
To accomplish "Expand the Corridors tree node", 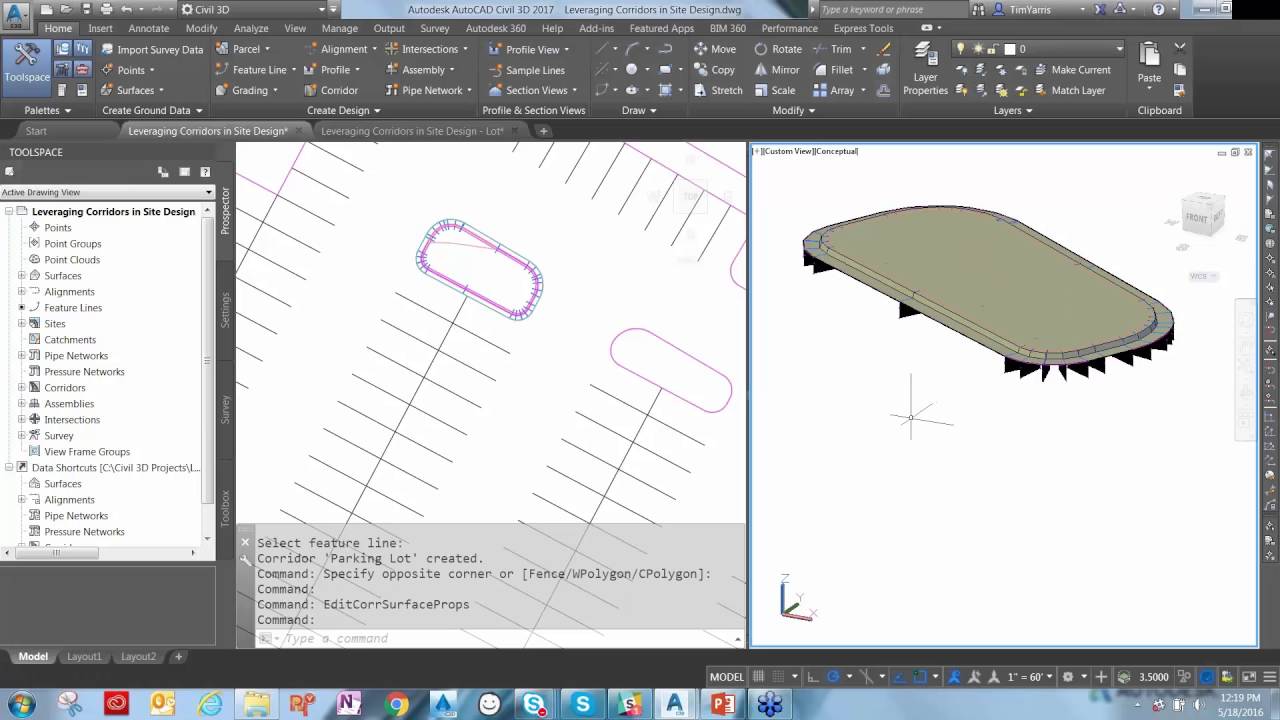I will (x=21, y=388).
